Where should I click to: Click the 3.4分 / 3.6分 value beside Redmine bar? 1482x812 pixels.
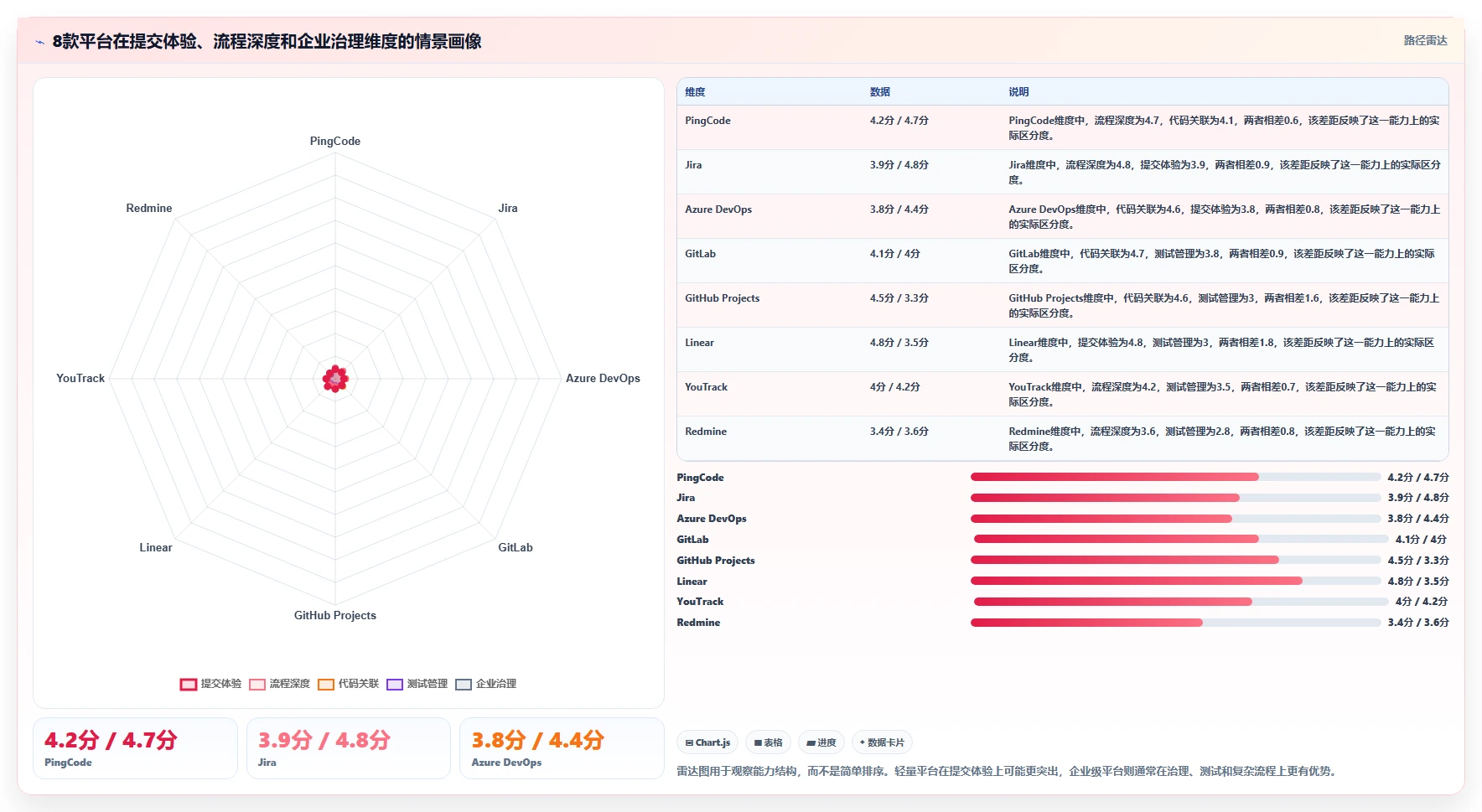pyautogui.click(x=1418, y=623)
